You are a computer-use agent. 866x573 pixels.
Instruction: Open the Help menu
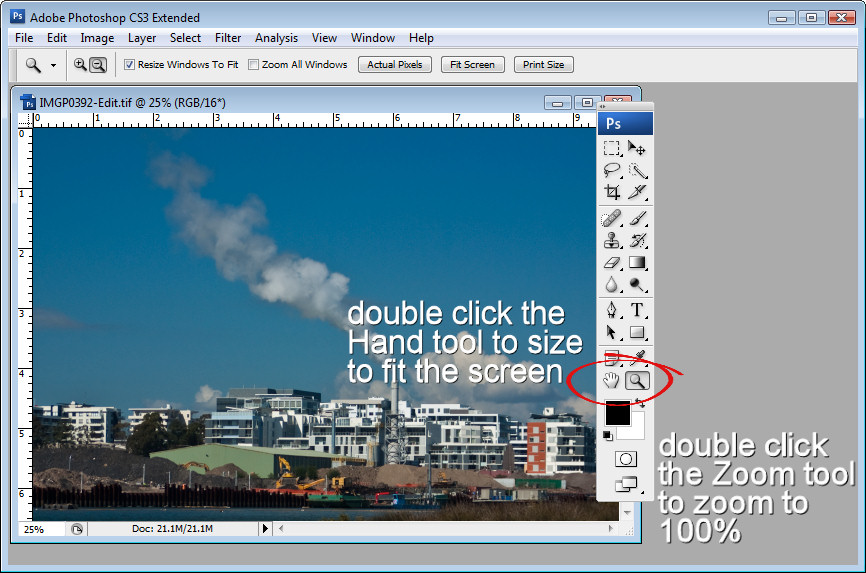pyautogui.click(x=421, y=38)
